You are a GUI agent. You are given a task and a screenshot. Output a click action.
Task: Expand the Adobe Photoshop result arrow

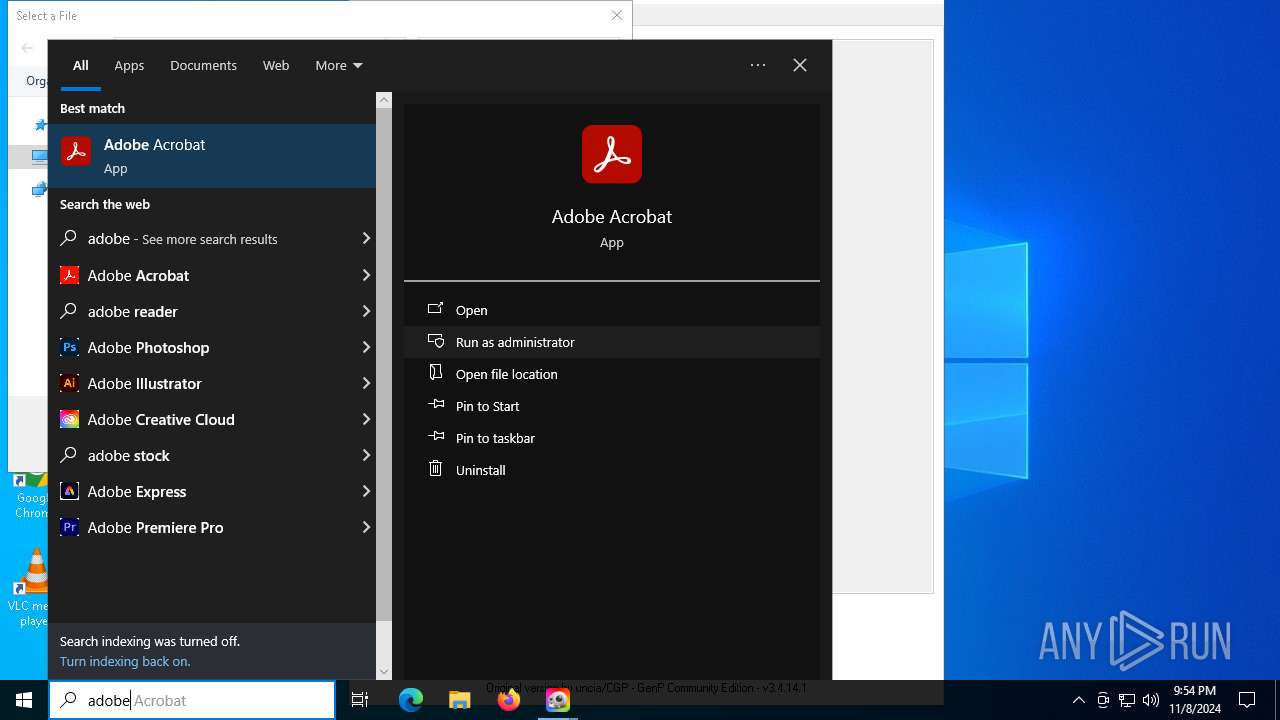(366, 347)
